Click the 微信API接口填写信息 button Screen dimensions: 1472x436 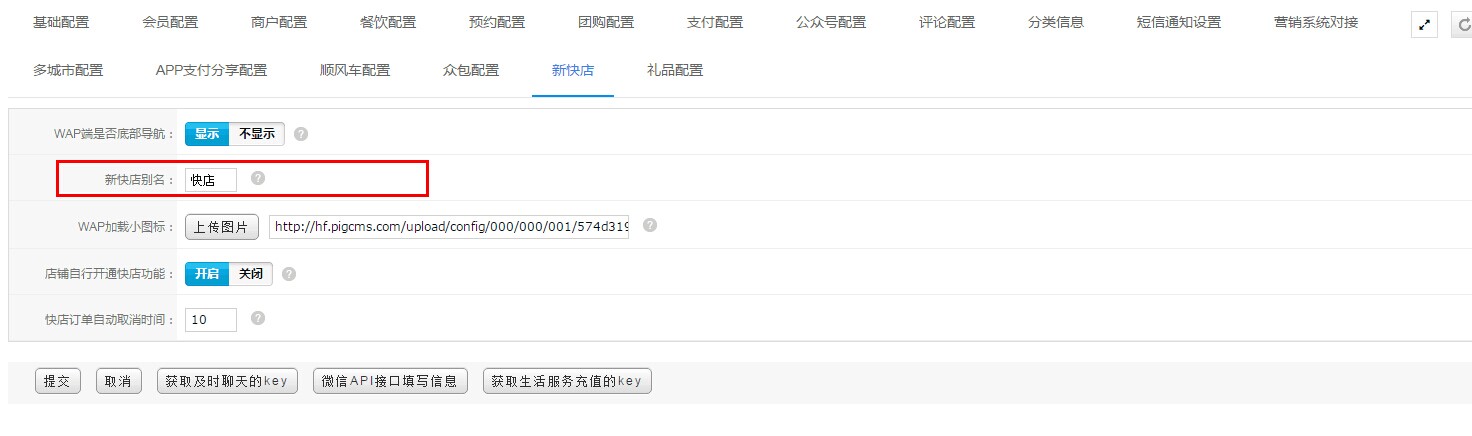(x=390, y=381)
